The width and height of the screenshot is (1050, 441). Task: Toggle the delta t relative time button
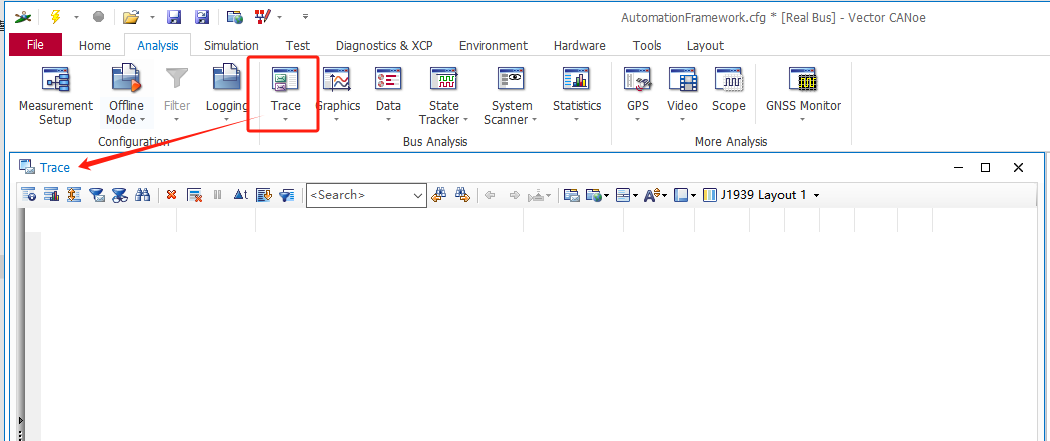point(240,195)
